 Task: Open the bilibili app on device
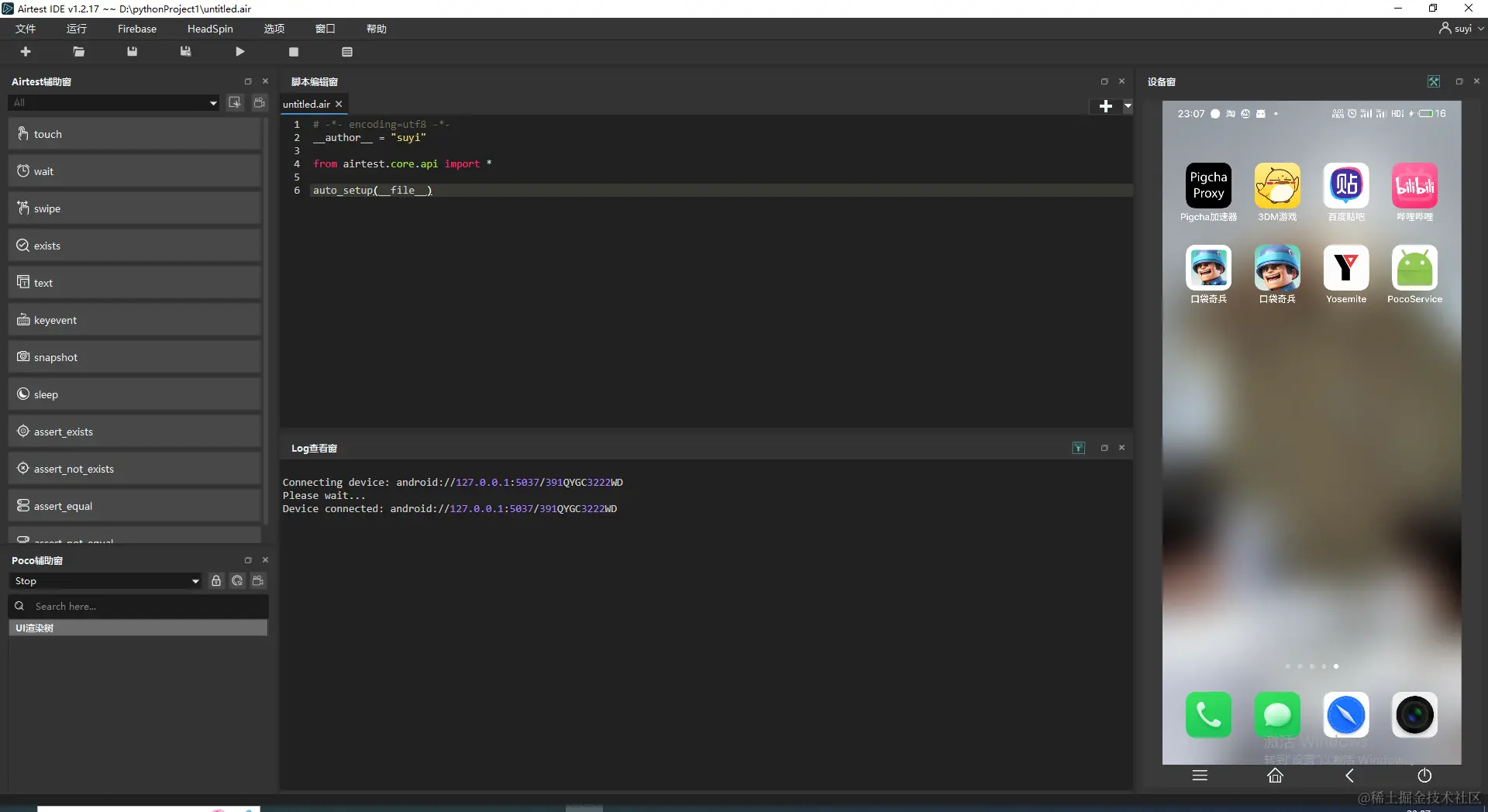click(1415, 185)
